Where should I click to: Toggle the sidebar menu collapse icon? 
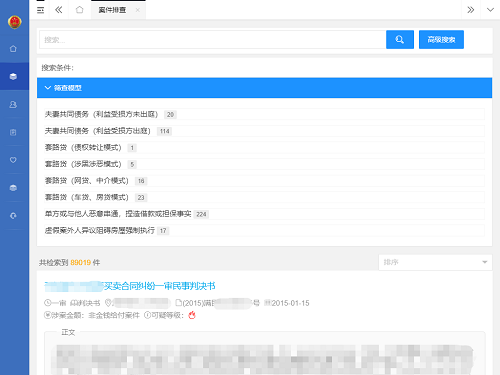40,10
